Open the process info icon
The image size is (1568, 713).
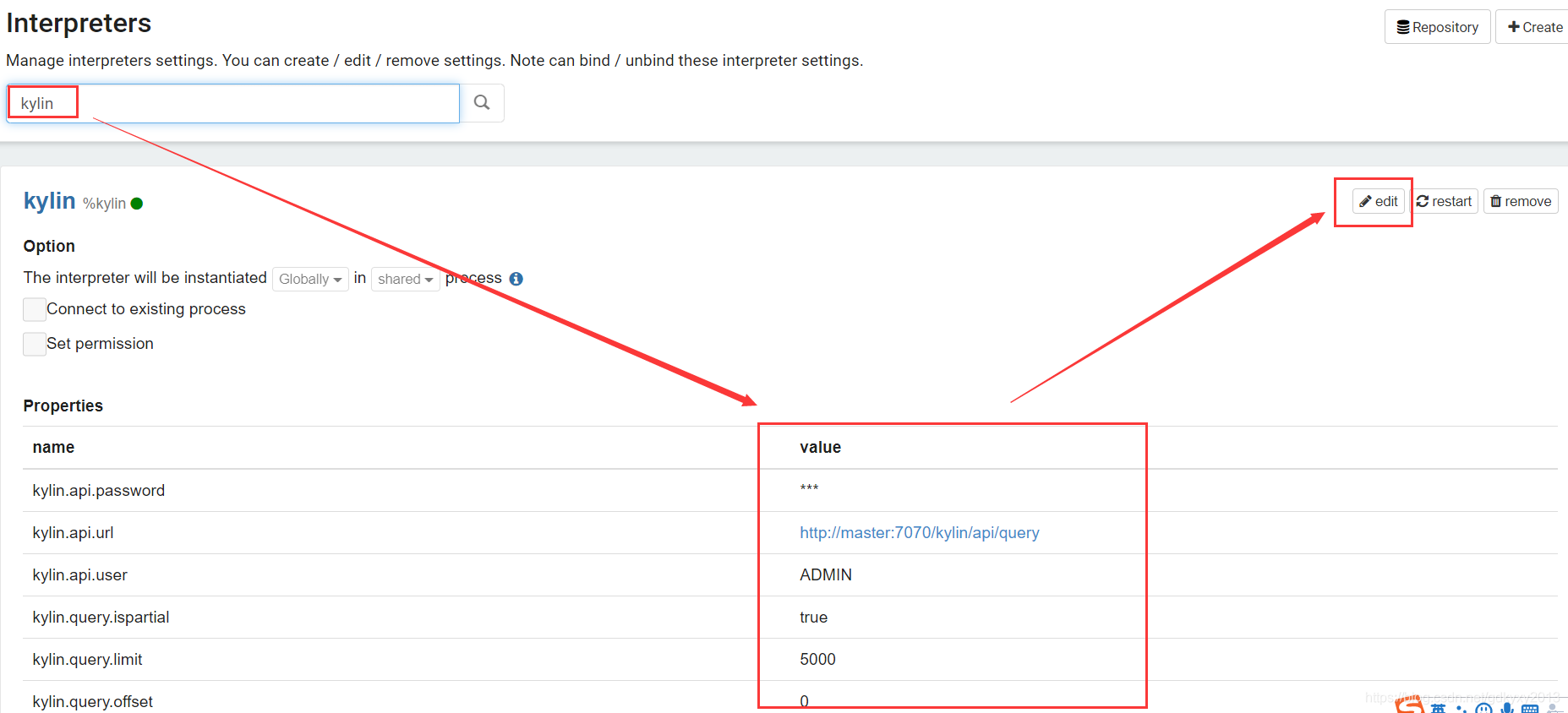(516, 279)
